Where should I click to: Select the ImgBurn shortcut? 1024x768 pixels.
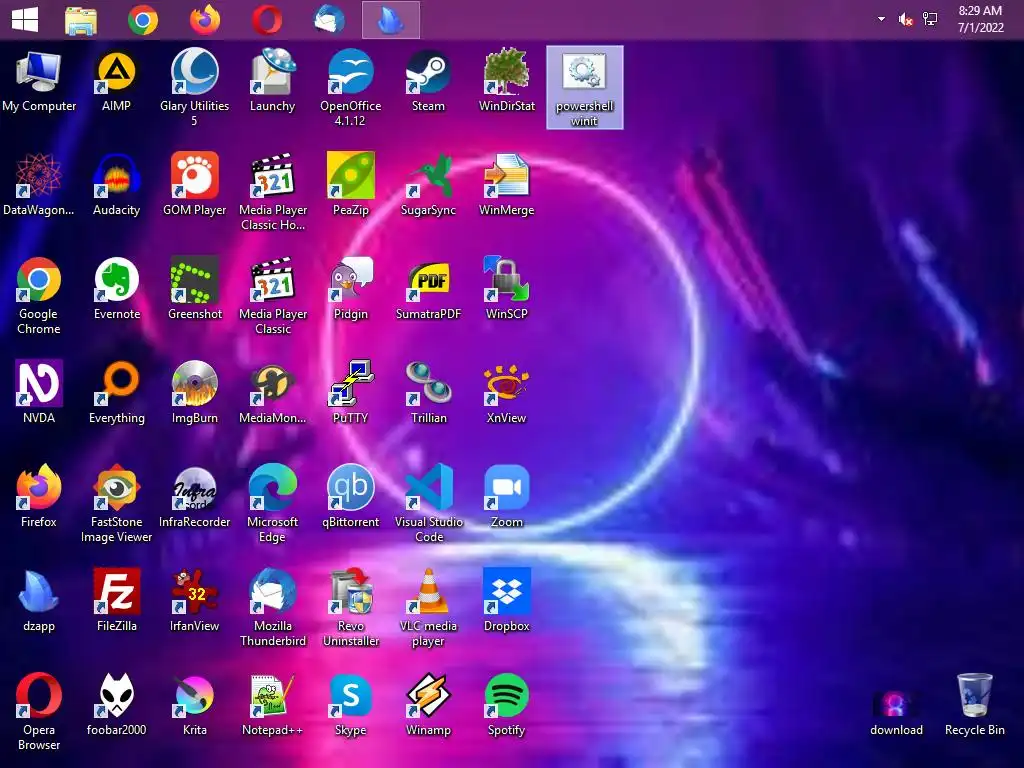(x=195, y=392)
